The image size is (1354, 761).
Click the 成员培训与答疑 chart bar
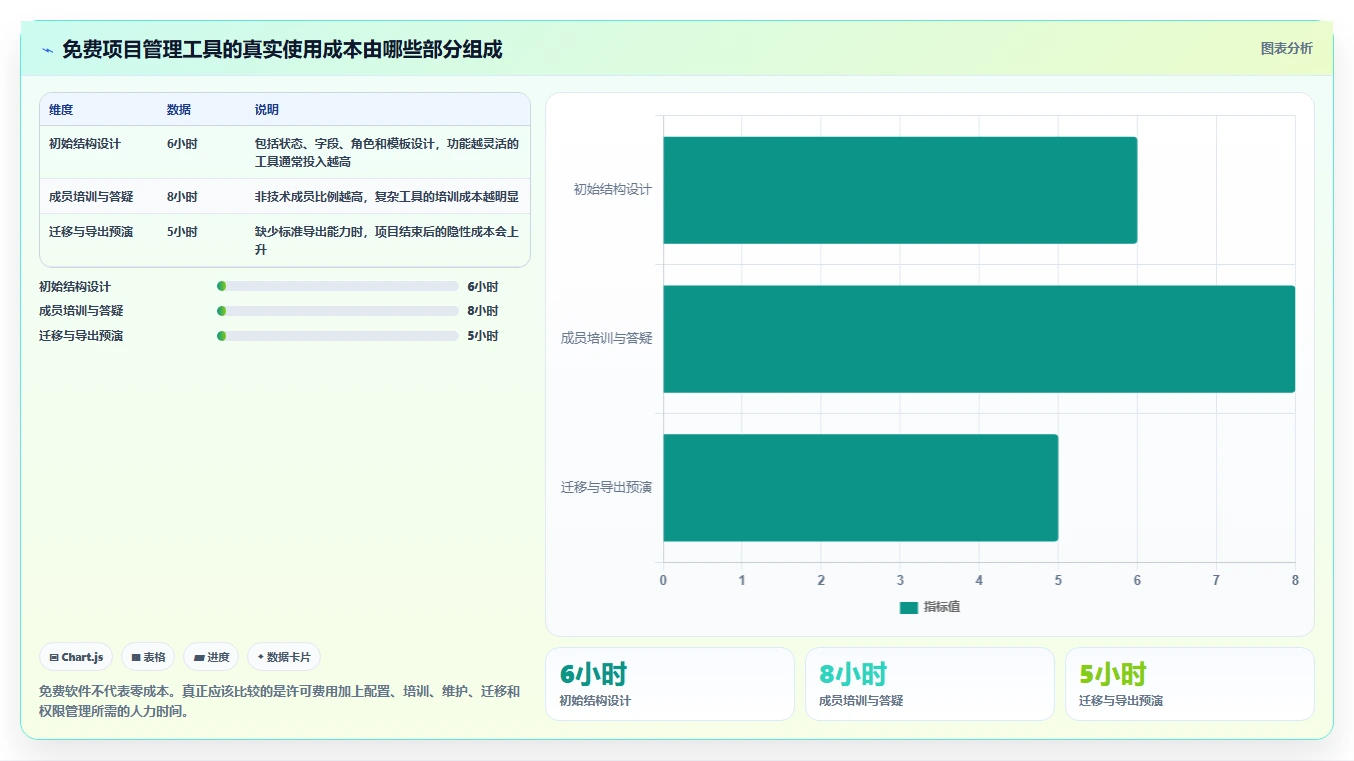click(979, 339)
